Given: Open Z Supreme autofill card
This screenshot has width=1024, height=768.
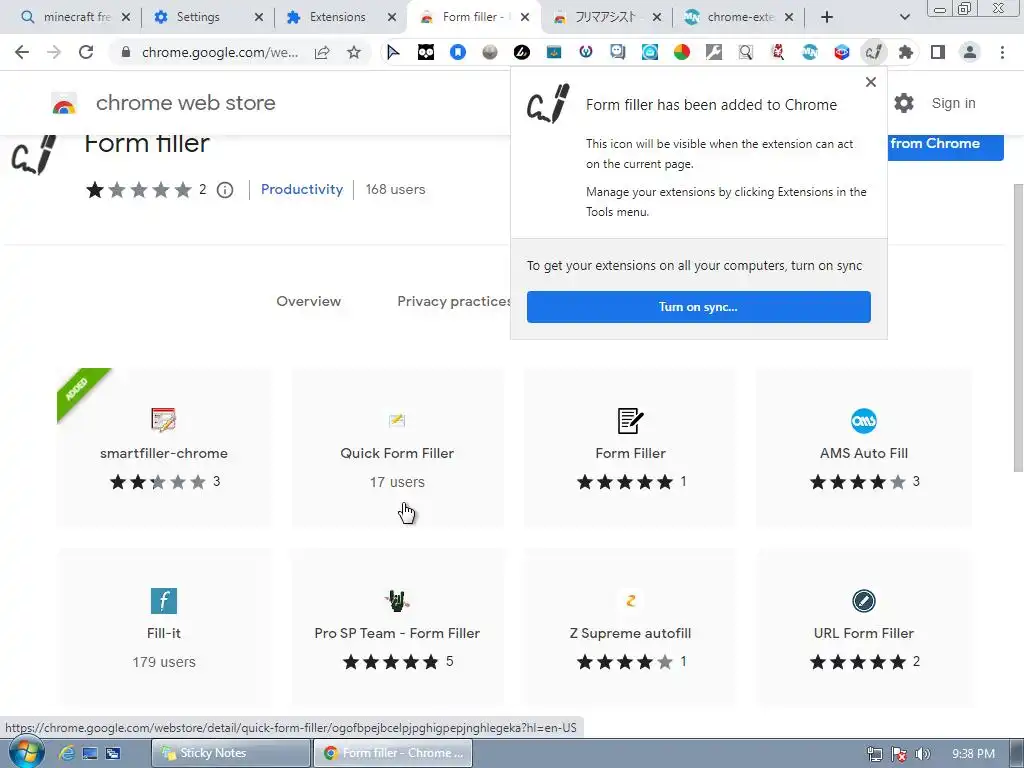Looking at the screenshot, I should (630, 628).
